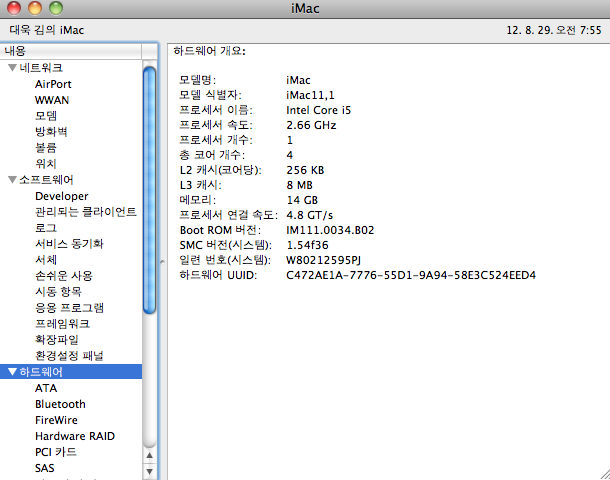
Task: Click the split pane divider handle
Action: (x=162, y=260)
